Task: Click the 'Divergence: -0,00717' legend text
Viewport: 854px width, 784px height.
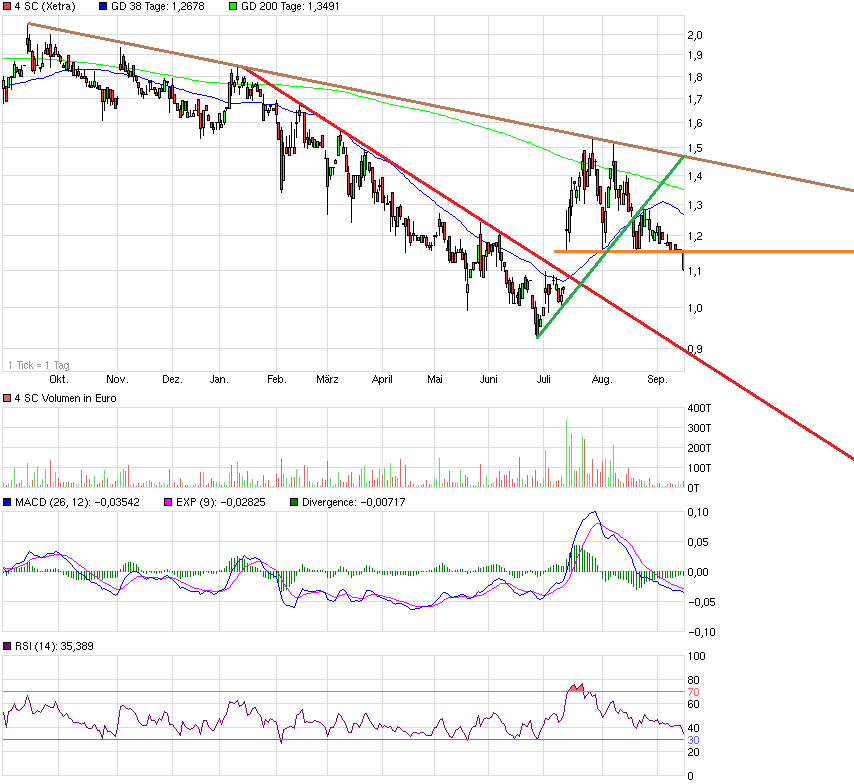Action: click(x=353, y=502)
